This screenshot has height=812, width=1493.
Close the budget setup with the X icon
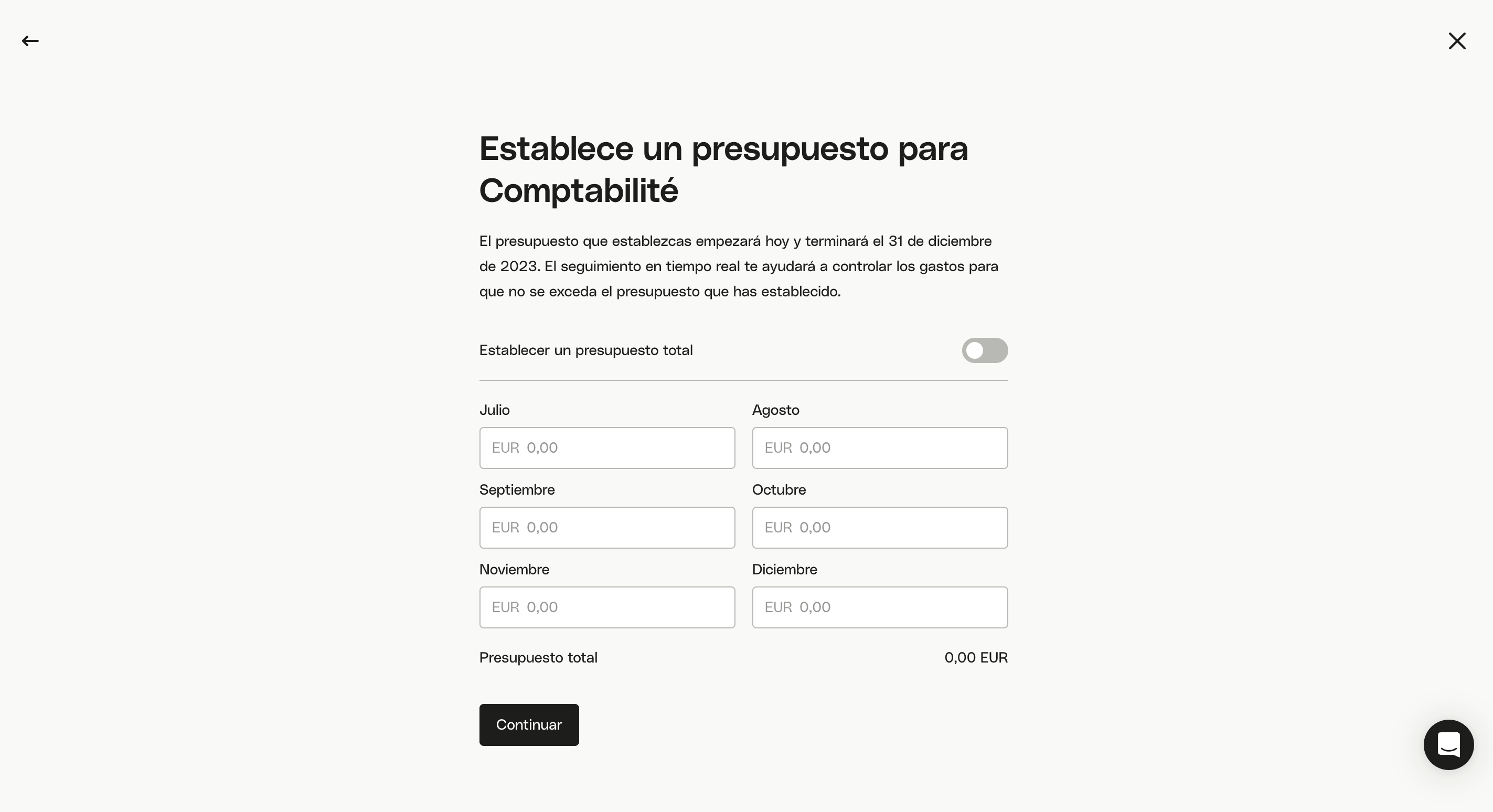tap(1456, 40)
